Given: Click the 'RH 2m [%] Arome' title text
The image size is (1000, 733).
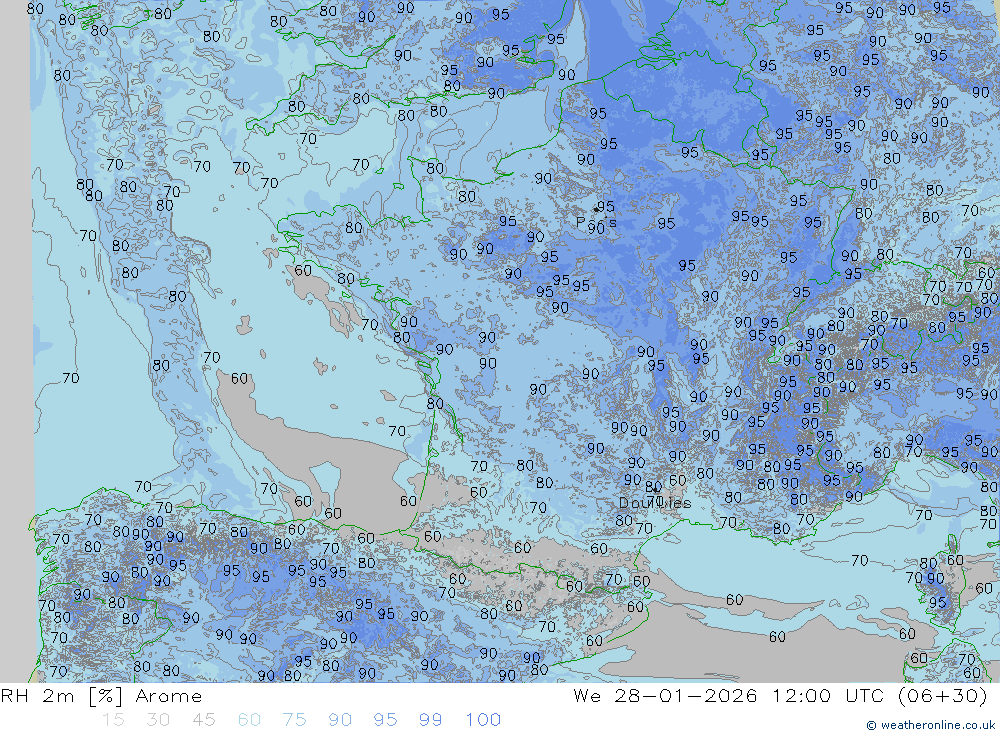Looking at the screenshot, I should tap(101, 696).
